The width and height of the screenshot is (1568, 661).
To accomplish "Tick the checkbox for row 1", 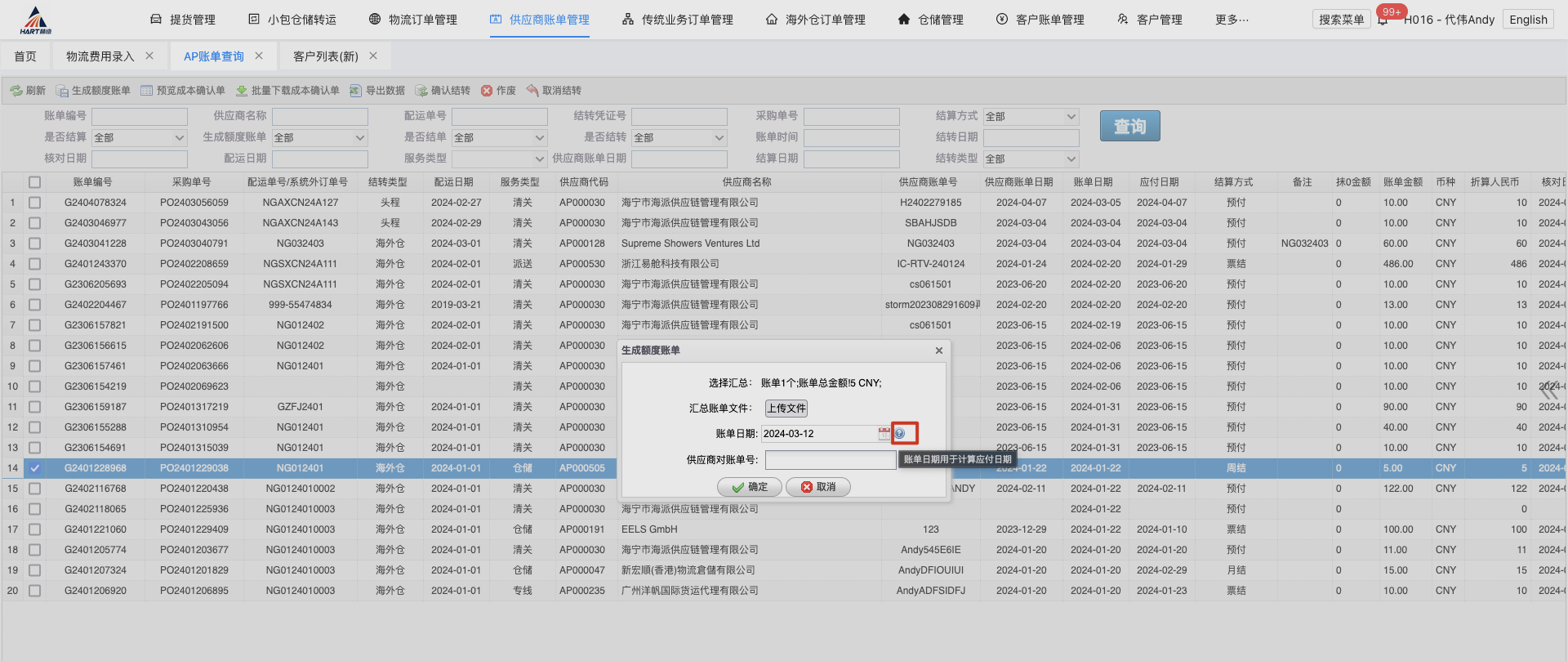I will (x=34, y=203).
